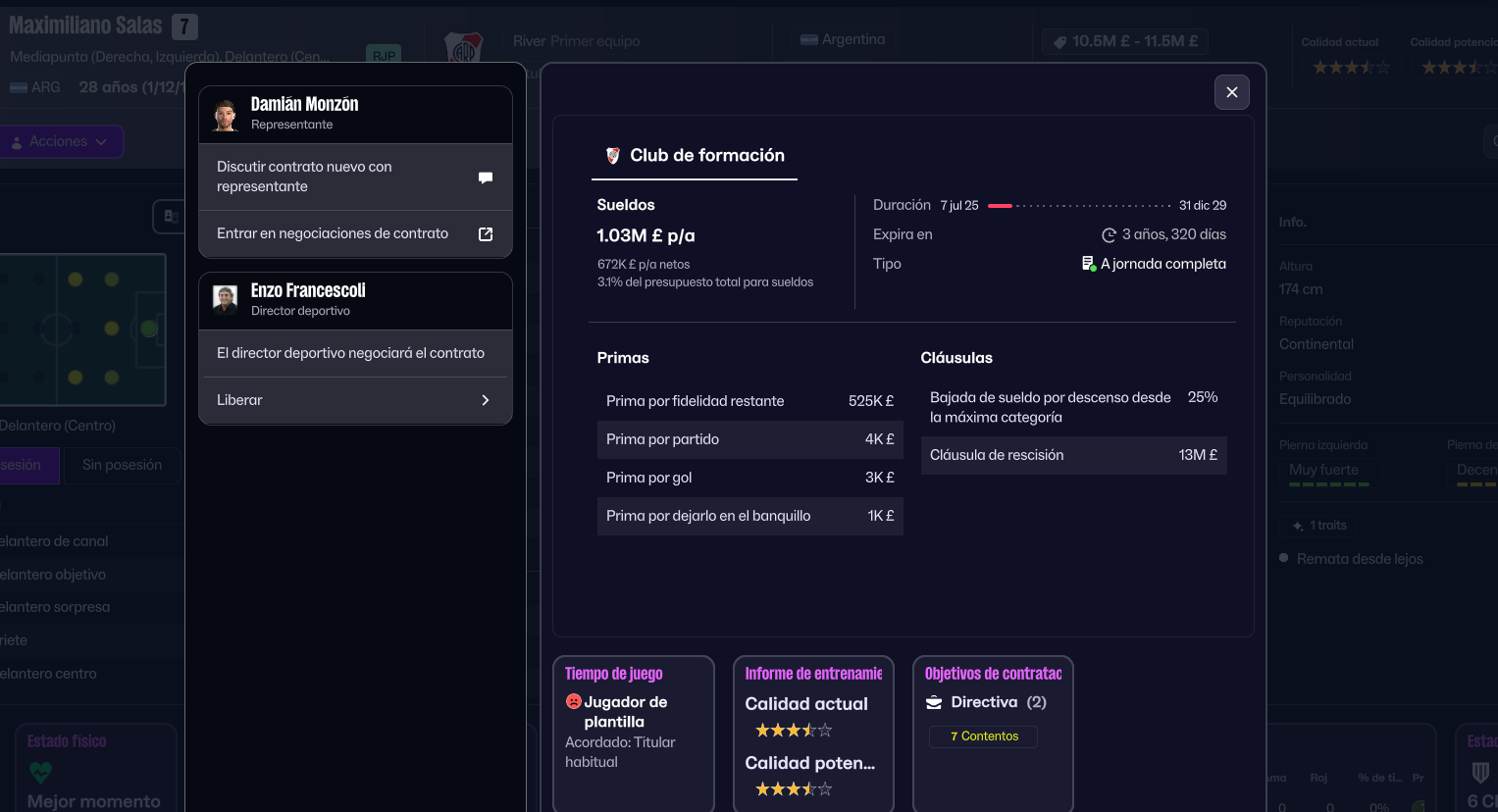The image size is (1498, 812).
Task: Click the Calidad potencial star rating in the report card
Action: pyautogui.click(x=794, y=788)
